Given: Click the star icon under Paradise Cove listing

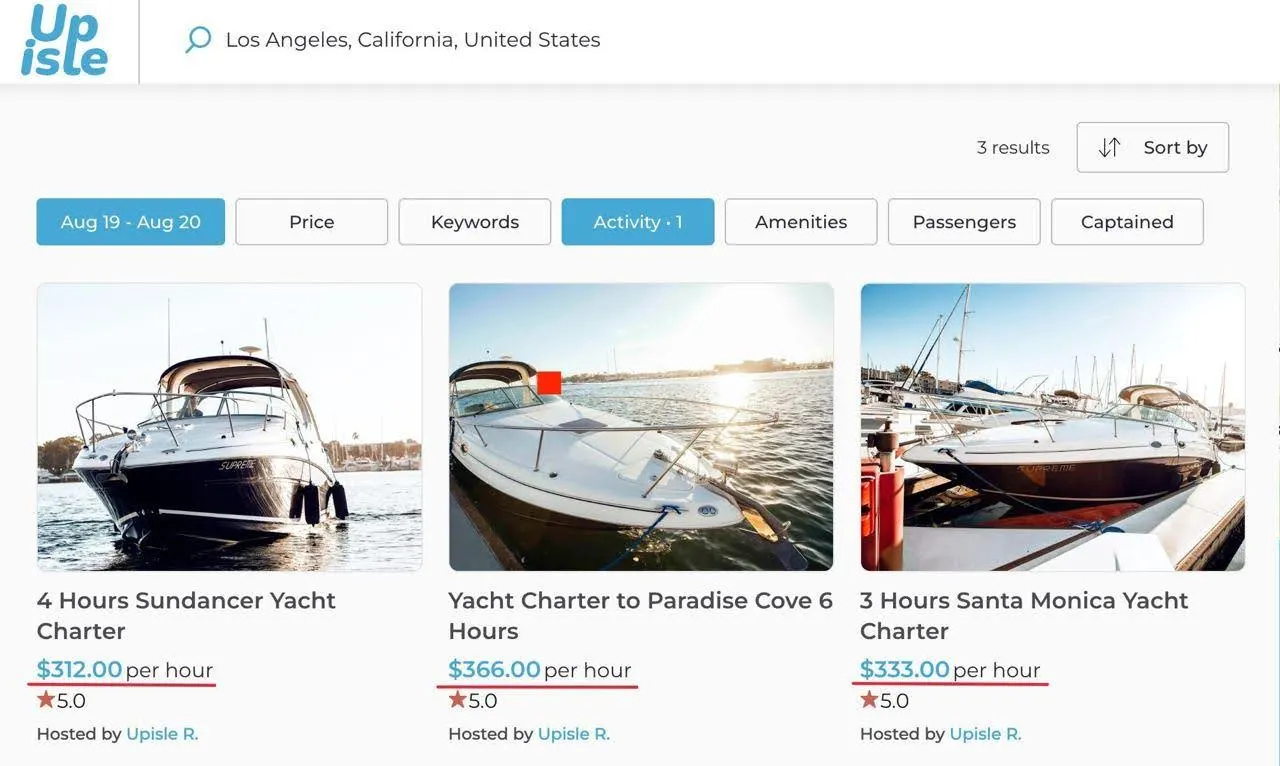Looking at the screenshot, I should click(x=455, y=700).
